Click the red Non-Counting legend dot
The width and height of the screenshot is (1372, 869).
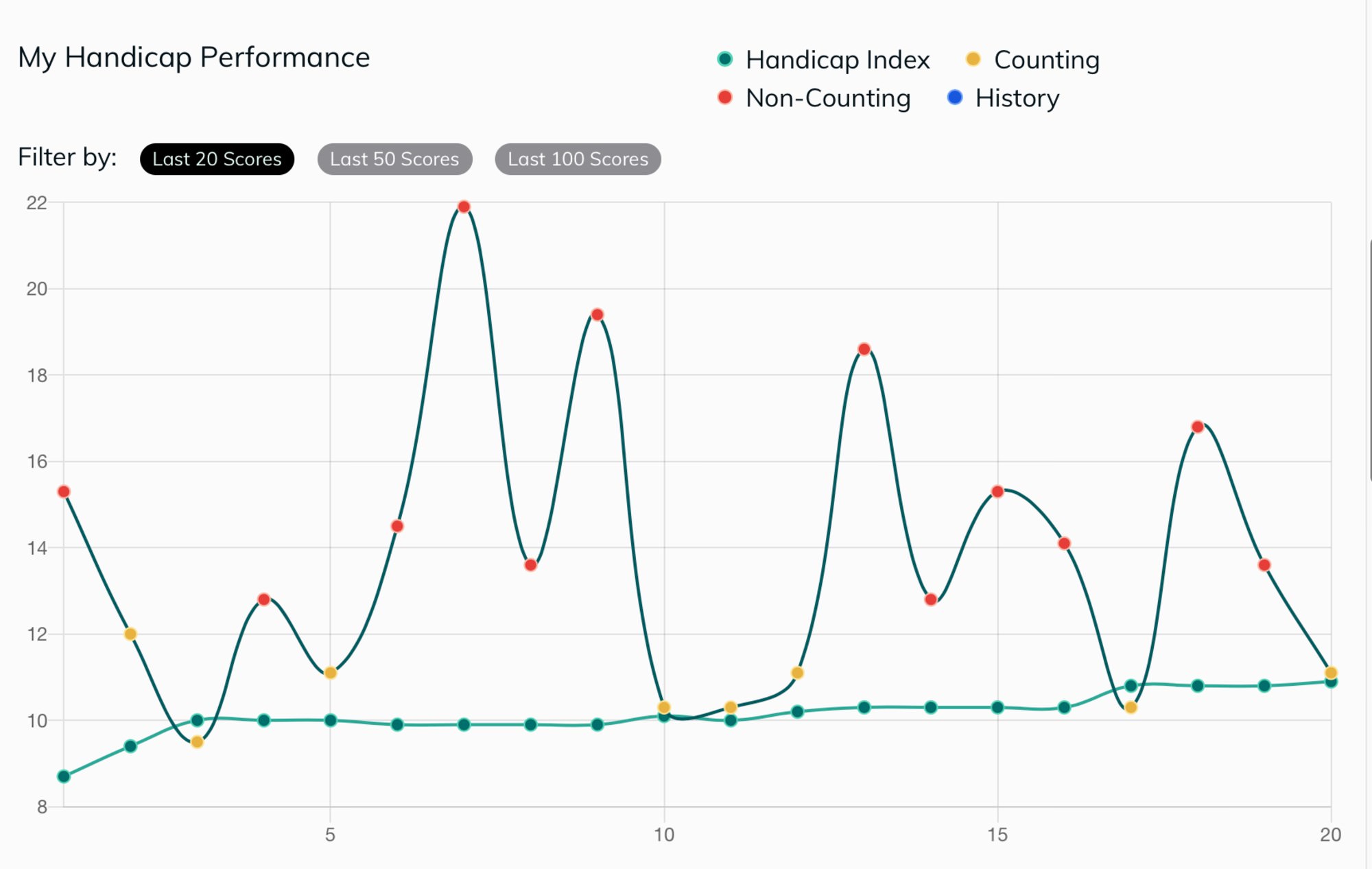(x=724, y=98)
